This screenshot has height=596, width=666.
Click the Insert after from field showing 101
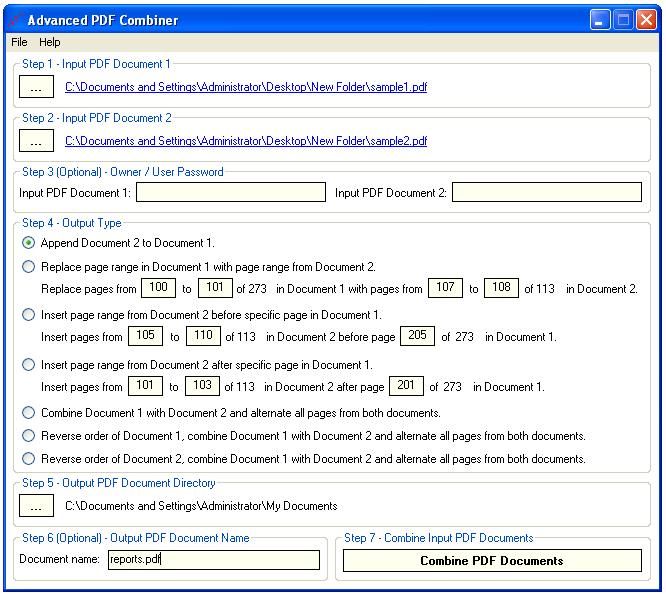pyautogui.click(x=145, y=386)
